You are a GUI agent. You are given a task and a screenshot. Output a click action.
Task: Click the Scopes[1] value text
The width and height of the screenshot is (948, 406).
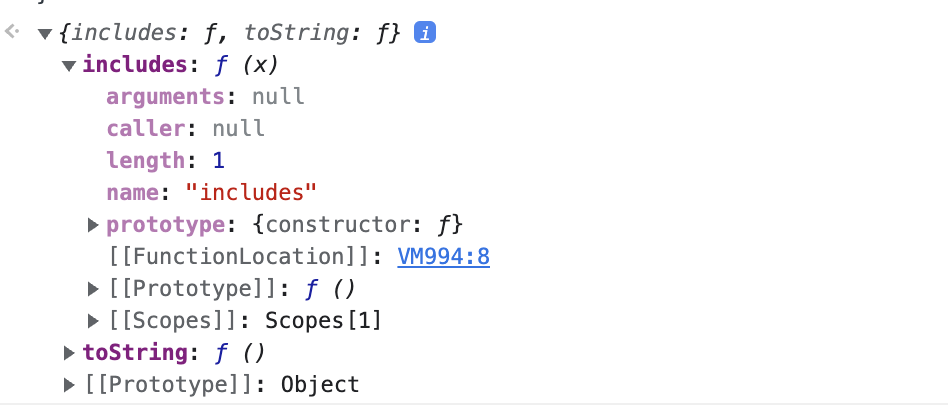[323, 321]
